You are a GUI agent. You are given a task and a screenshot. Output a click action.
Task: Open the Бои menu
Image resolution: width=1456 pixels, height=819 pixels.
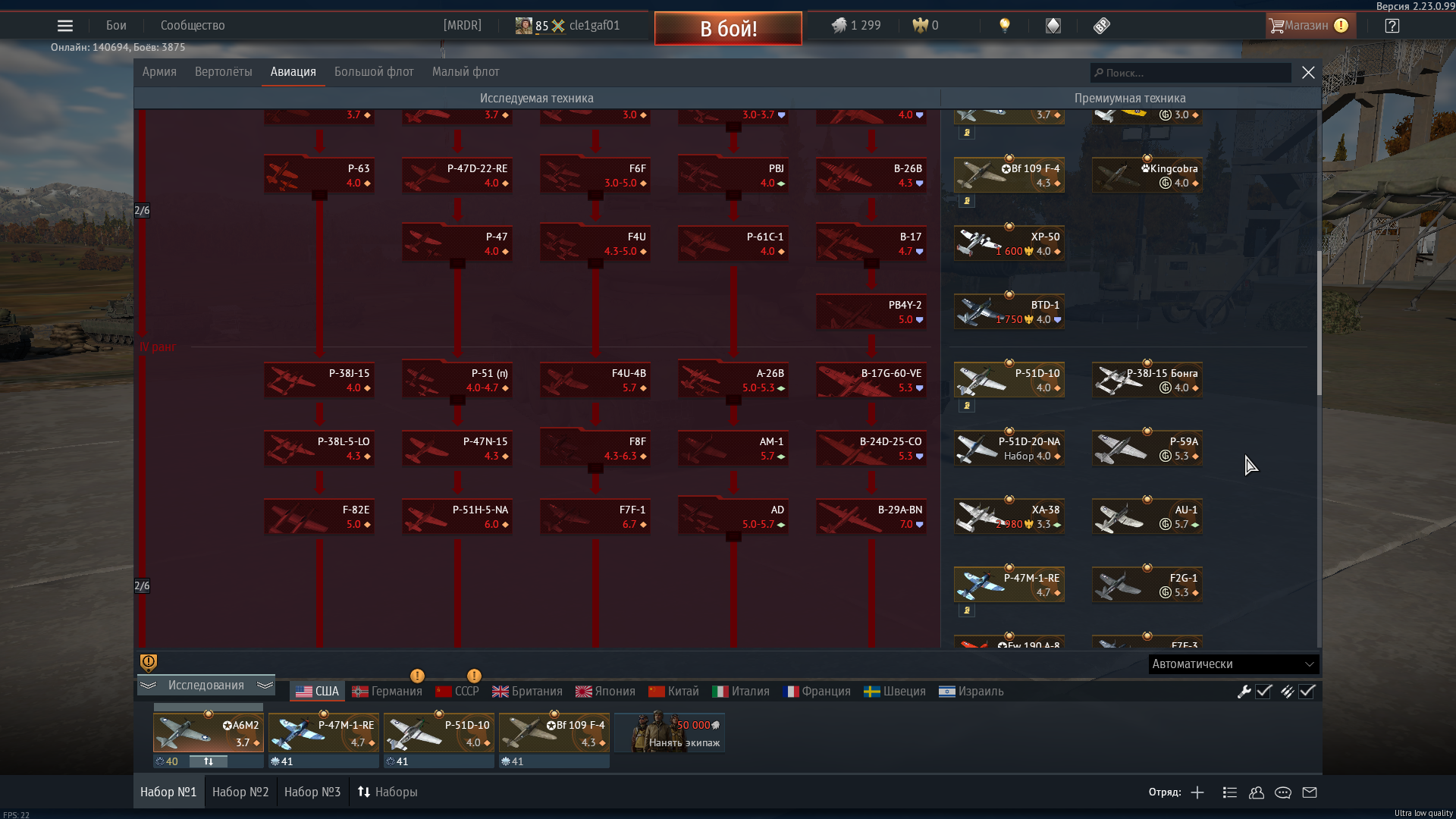pyautogui.click(x=116, y=26)
